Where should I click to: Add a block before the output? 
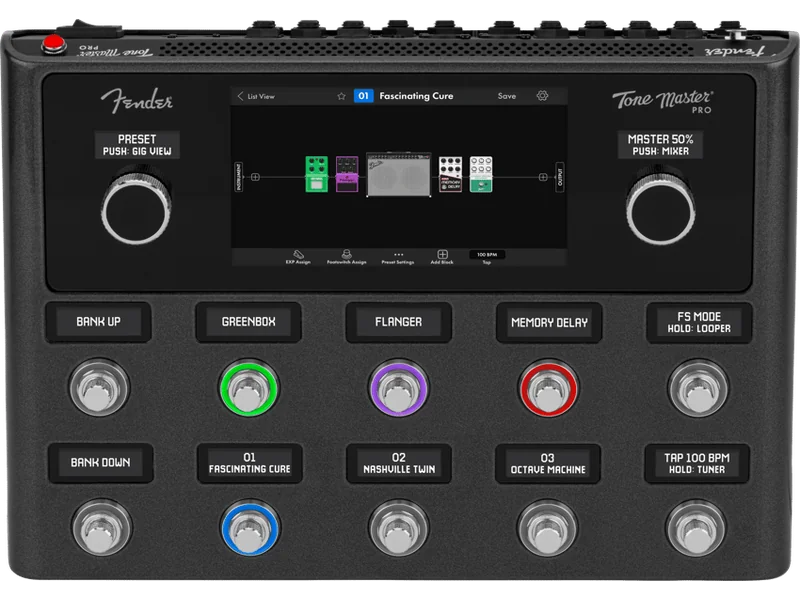(543, 177)
